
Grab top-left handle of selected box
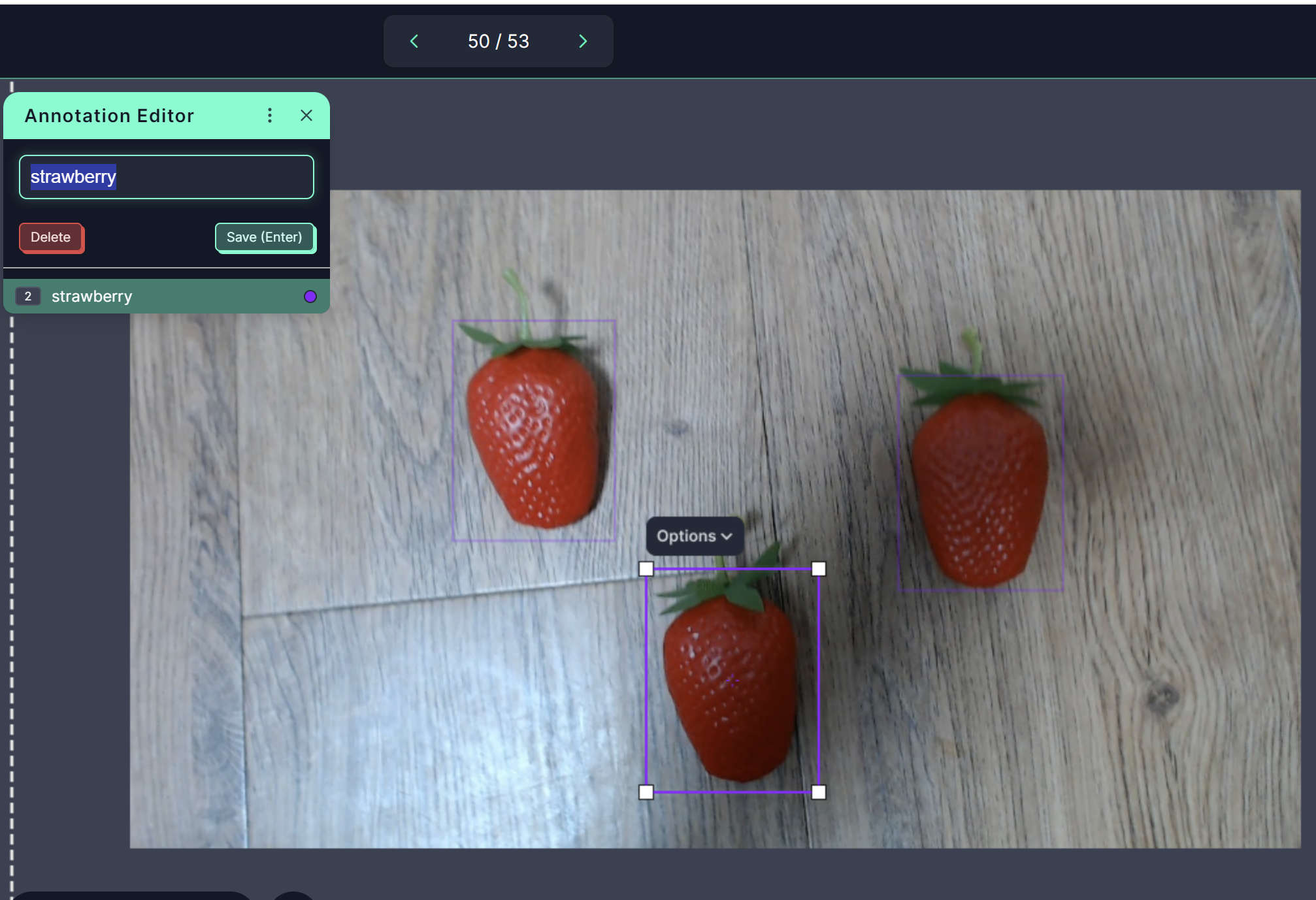[x=646, y=570]
